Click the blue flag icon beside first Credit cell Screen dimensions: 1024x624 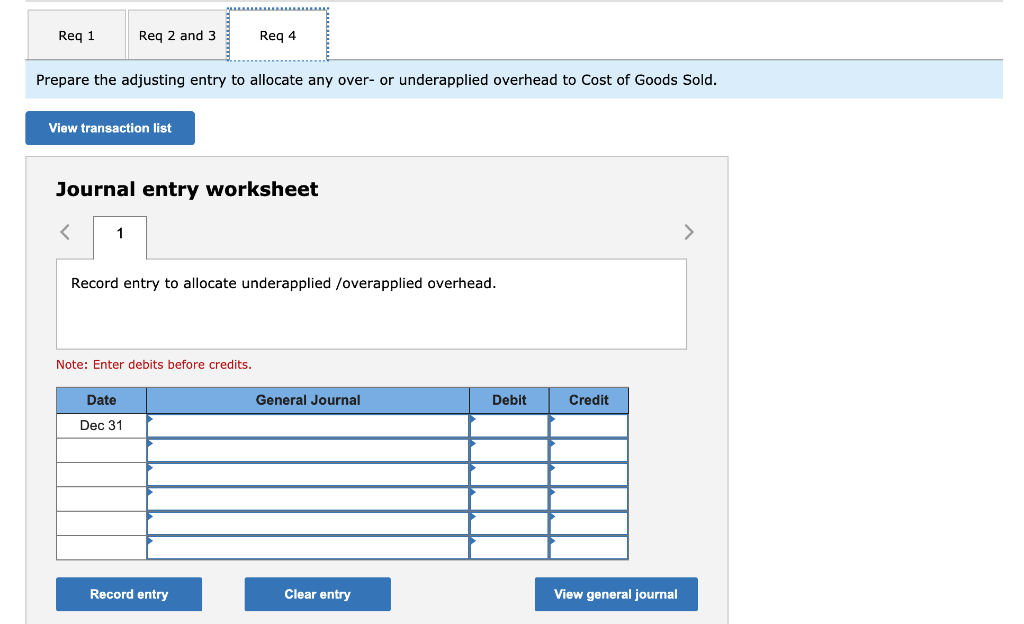[552, 419]
